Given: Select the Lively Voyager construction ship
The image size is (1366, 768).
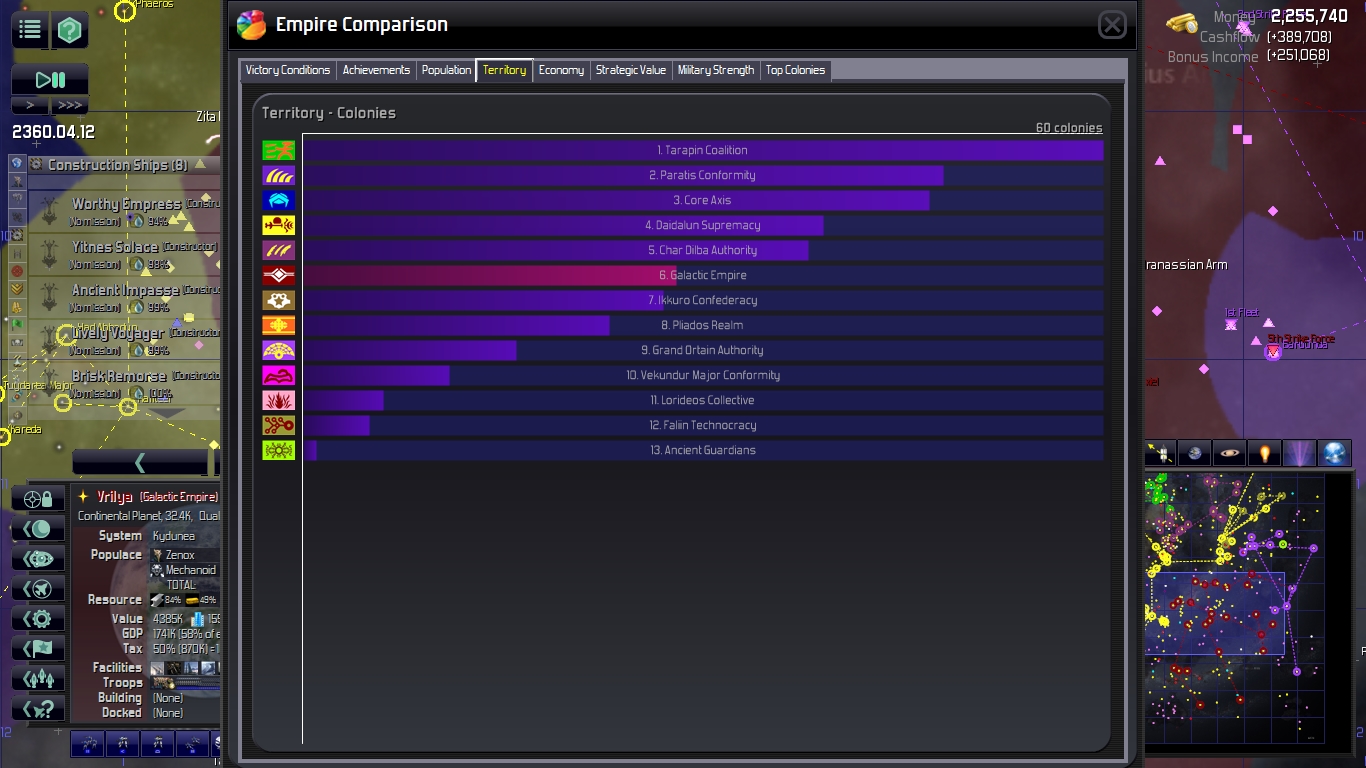Looking at the screenshot, I should tap(124, 341).
